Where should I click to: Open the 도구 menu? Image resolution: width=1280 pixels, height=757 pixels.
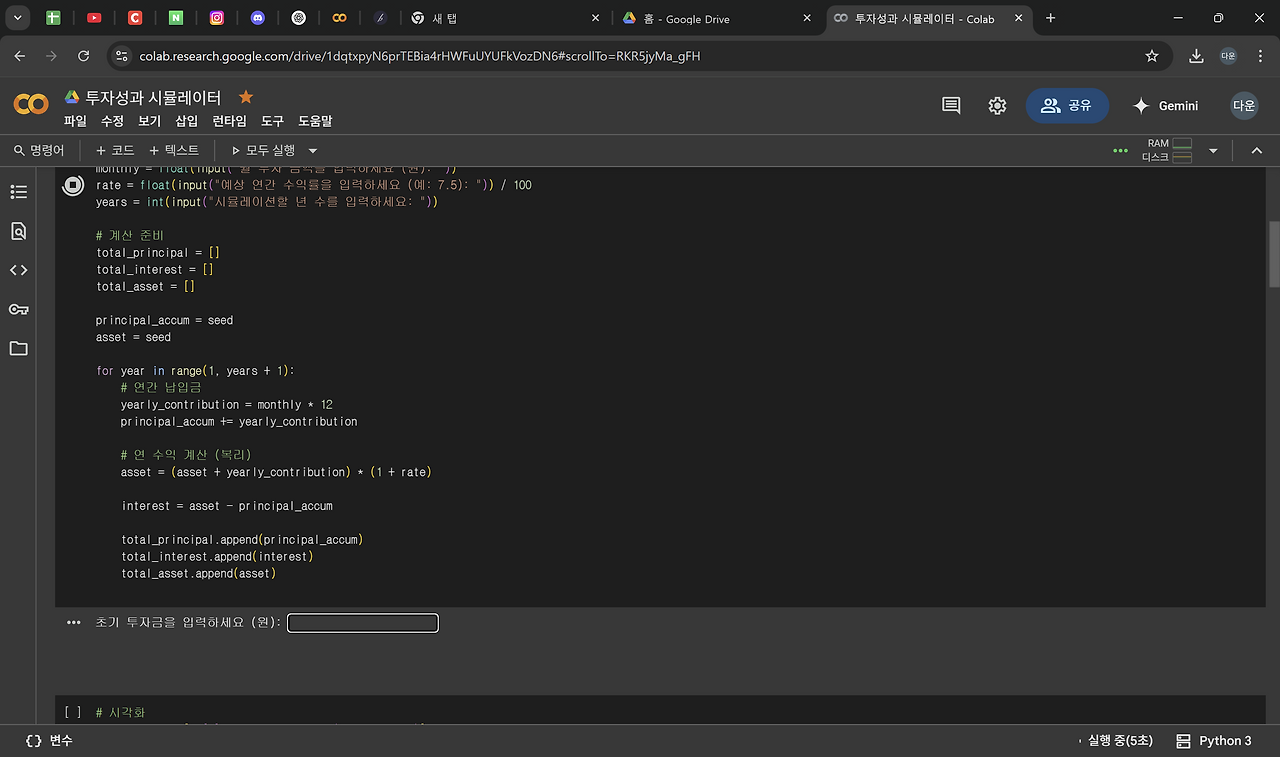point(272,121)
